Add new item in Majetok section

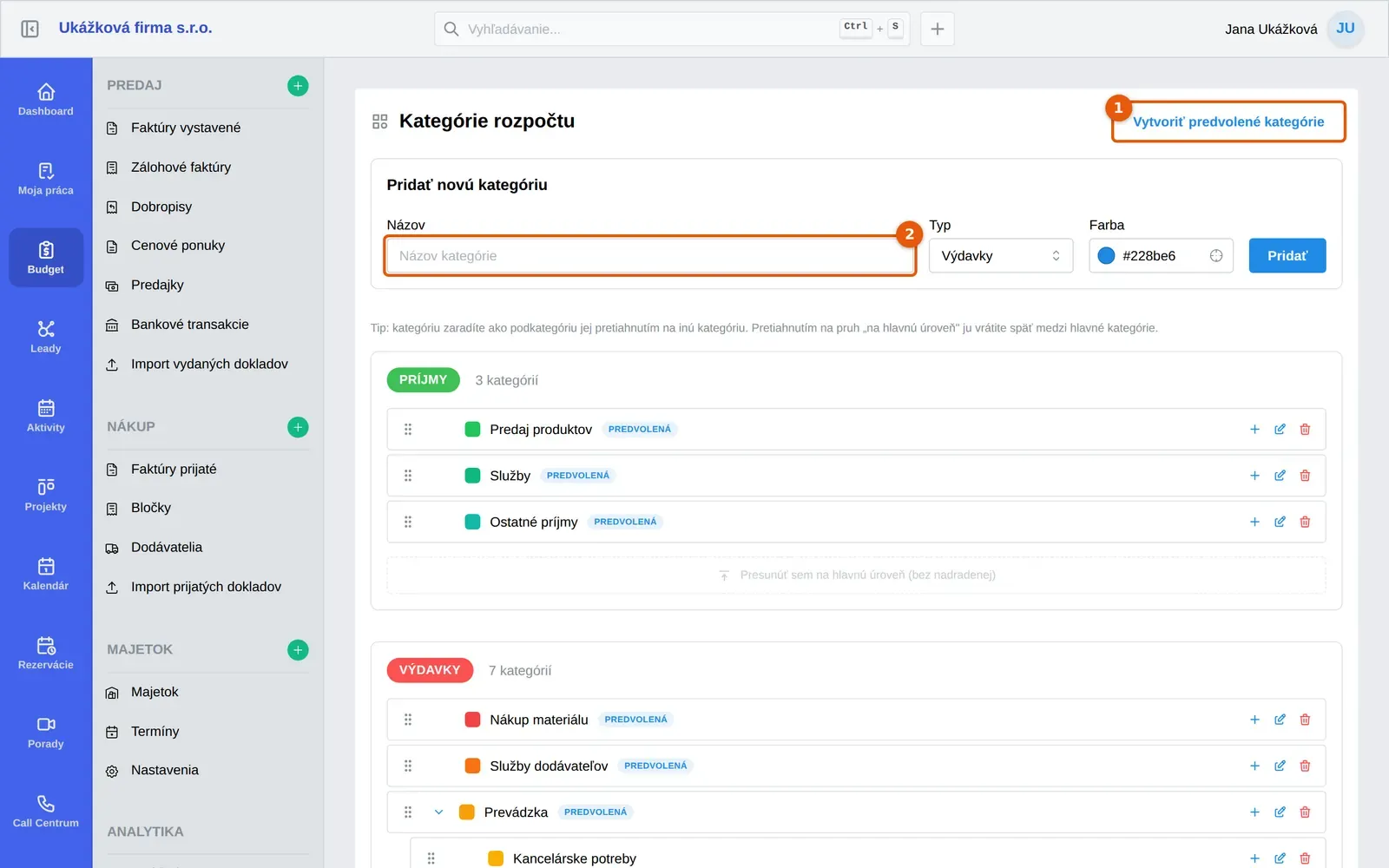click(x=298, y=650)
